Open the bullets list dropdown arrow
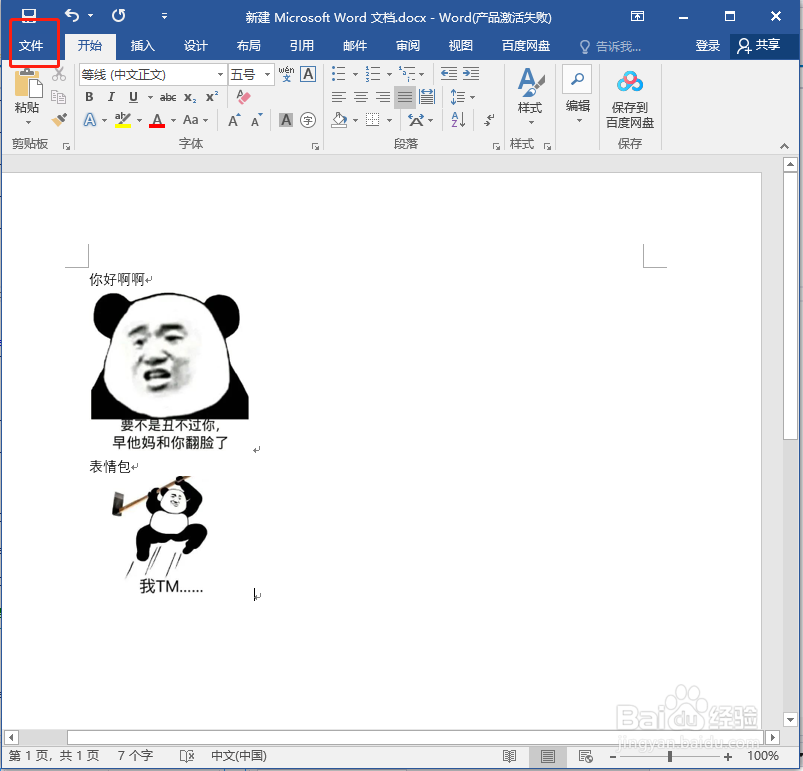This screenshot has height=771, width=803. (x=355, y=74)
